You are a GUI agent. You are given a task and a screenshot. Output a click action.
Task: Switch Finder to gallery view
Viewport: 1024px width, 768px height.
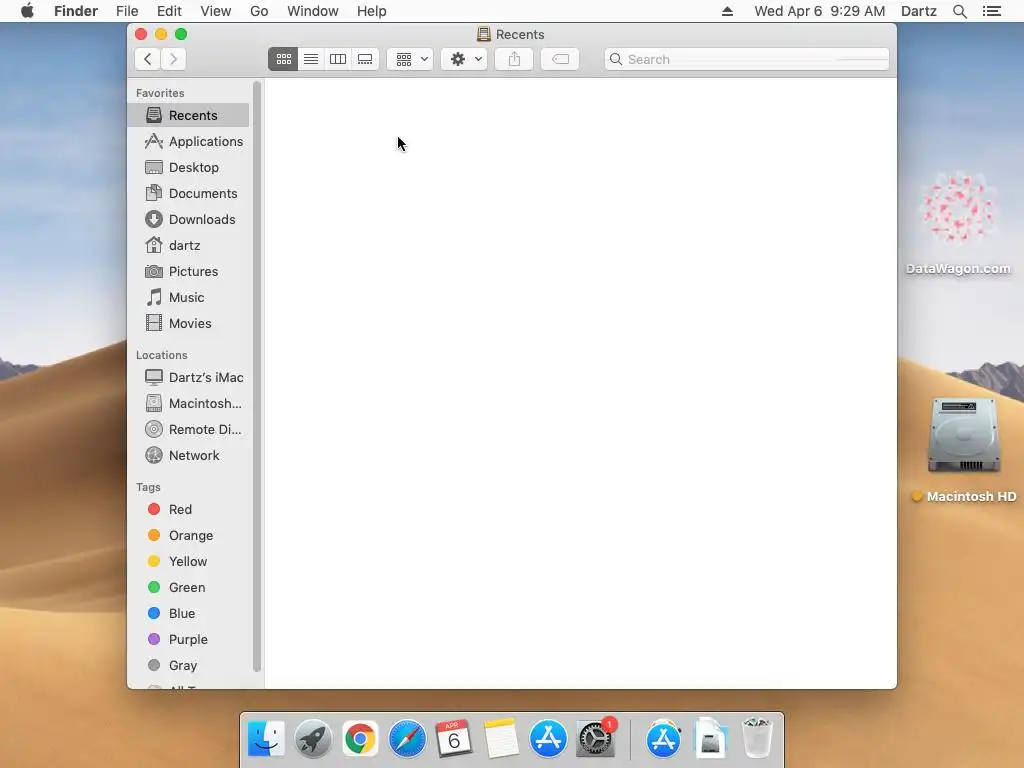[x=365, y=59]
